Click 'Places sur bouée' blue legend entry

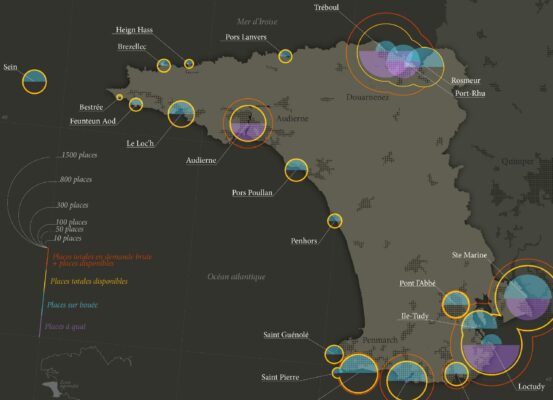(72, 305)
